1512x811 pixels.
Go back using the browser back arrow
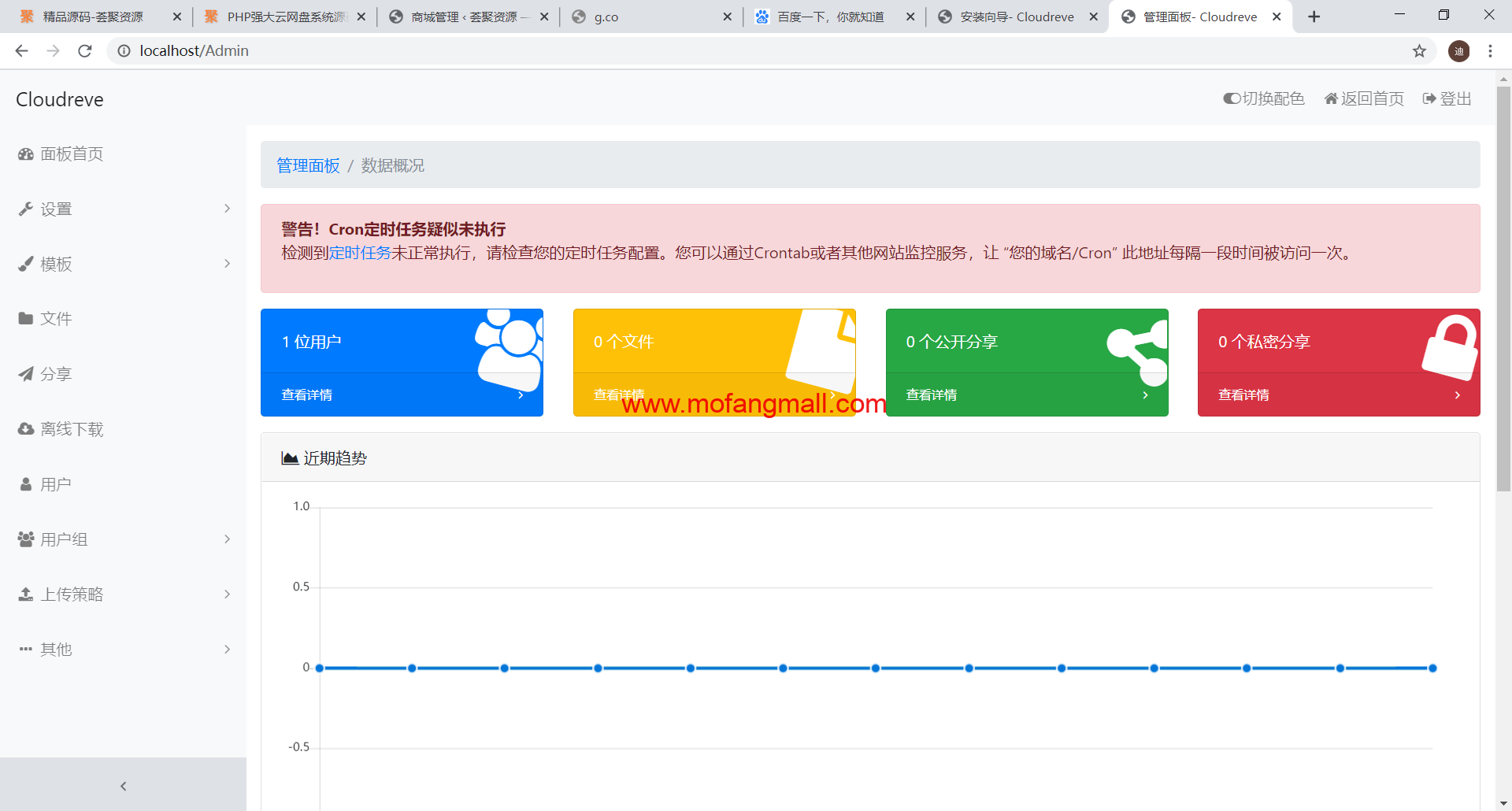point(22,51)
